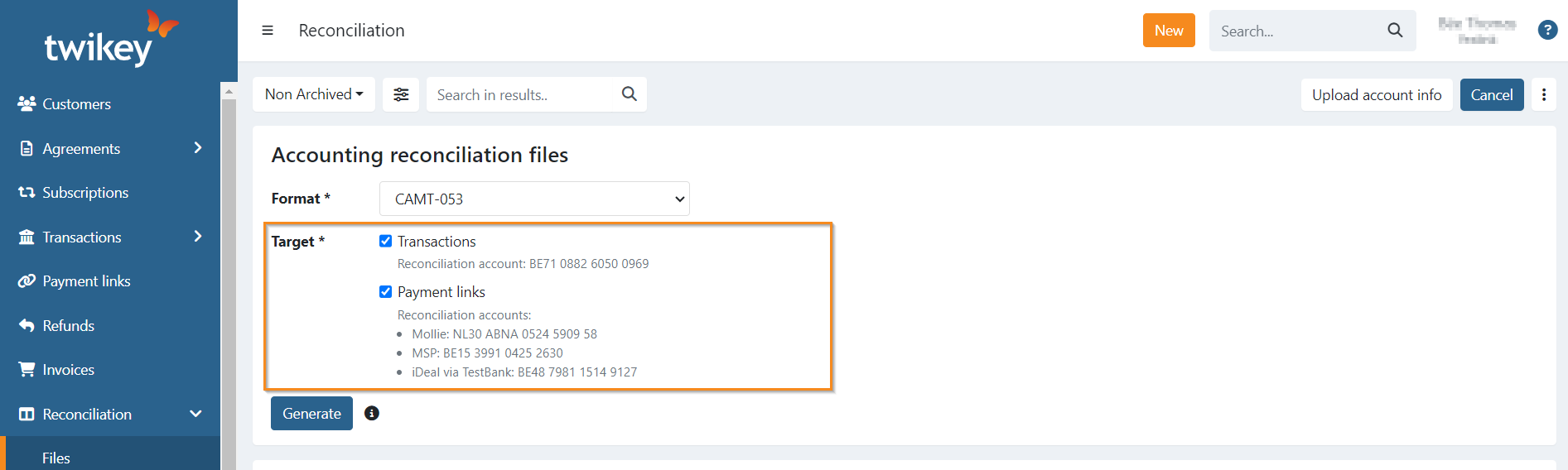Click the help question mark icon
The width and height of the screenshot is (1568, 470).
(x=1546, y=31)
